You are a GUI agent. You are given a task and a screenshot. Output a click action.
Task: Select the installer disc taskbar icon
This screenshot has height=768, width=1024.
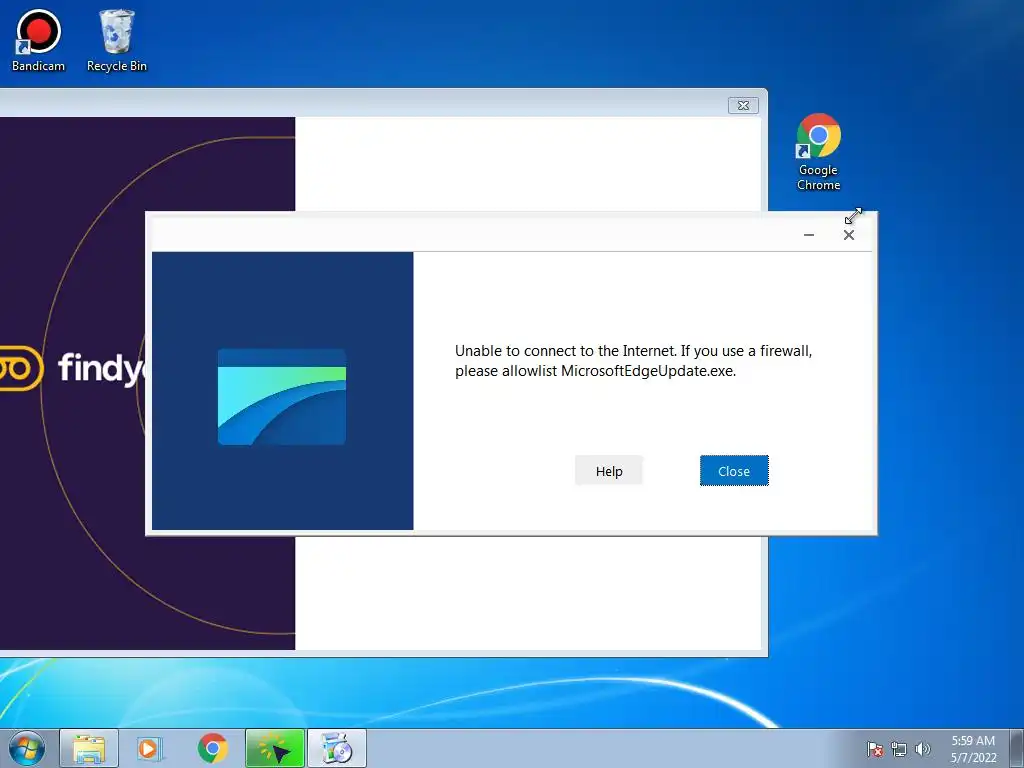coord(337,748)
